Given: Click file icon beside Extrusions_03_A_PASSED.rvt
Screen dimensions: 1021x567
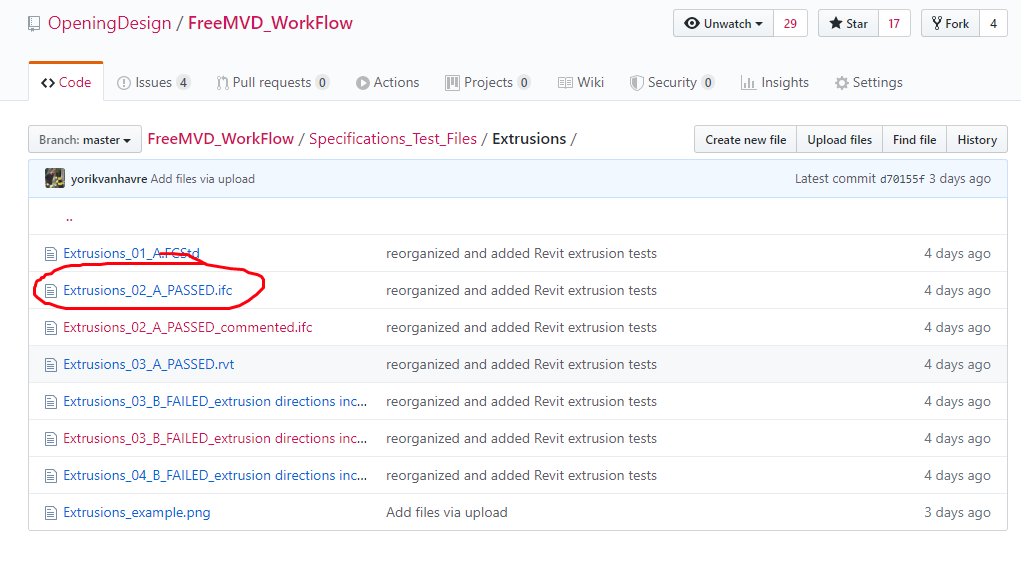Looking at the screenshot, I should tap(51, 365).
